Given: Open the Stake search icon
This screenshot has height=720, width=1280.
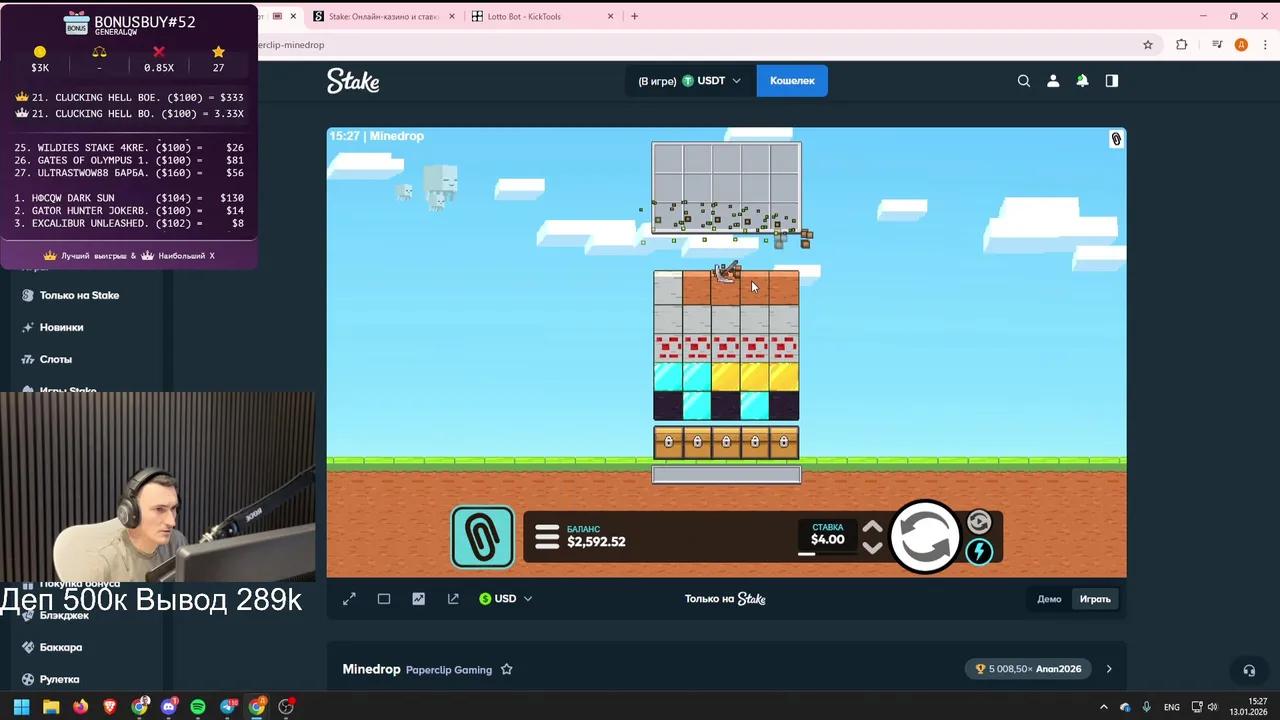Looking at the screenshot, I should 1024,81.
